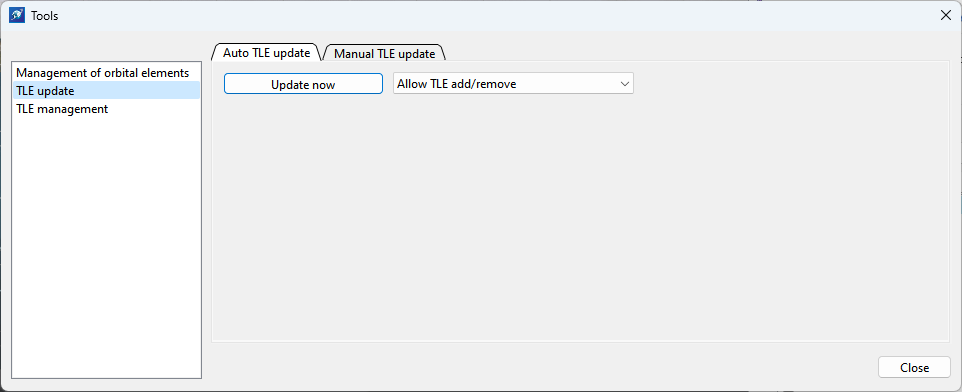The image size is (962, 392).
Task: Open the Allow TLE add/remove combo box
Action: pos(513,84)
